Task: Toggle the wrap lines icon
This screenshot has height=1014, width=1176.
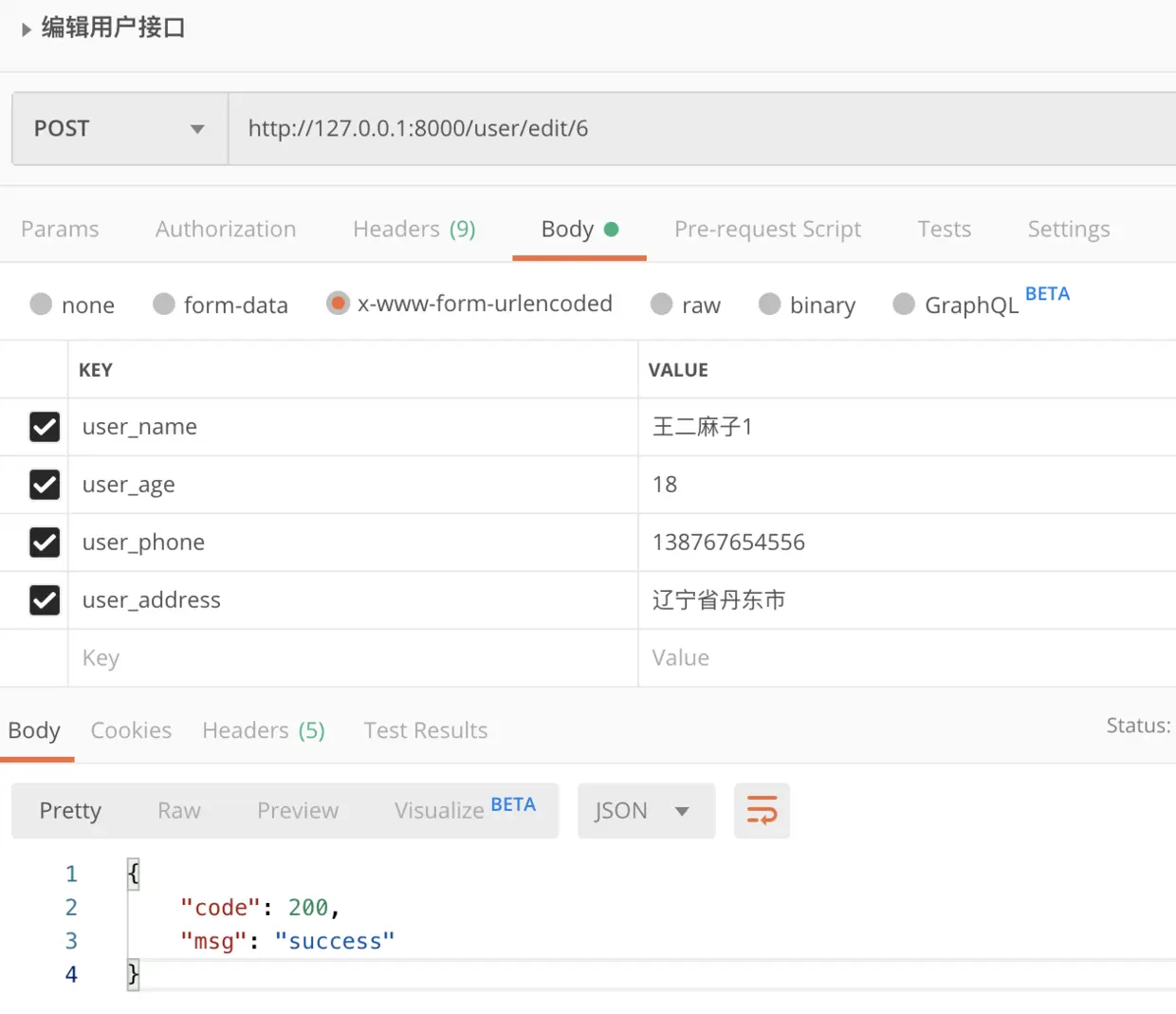Action: coord(762,811)
